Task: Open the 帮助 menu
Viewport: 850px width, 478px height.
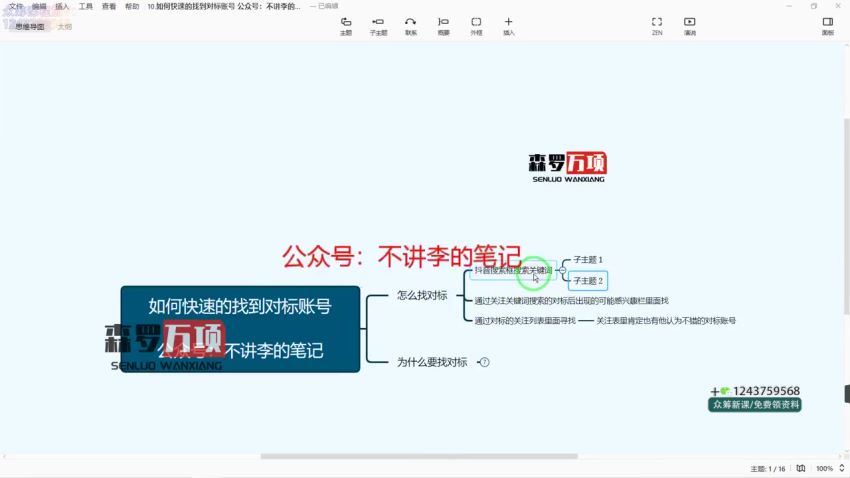Action: click(132, 7)
